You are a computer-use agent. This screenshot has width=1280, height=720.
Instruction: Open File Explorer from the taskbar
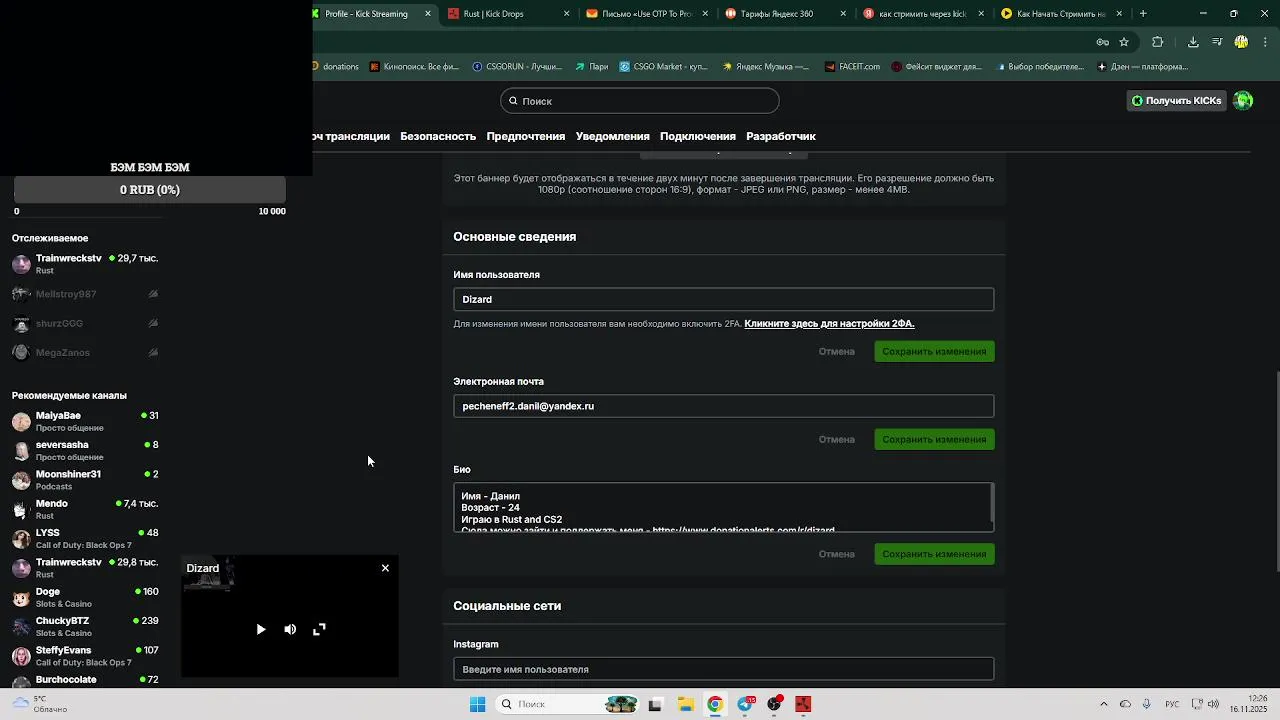[x=685, y=704]
